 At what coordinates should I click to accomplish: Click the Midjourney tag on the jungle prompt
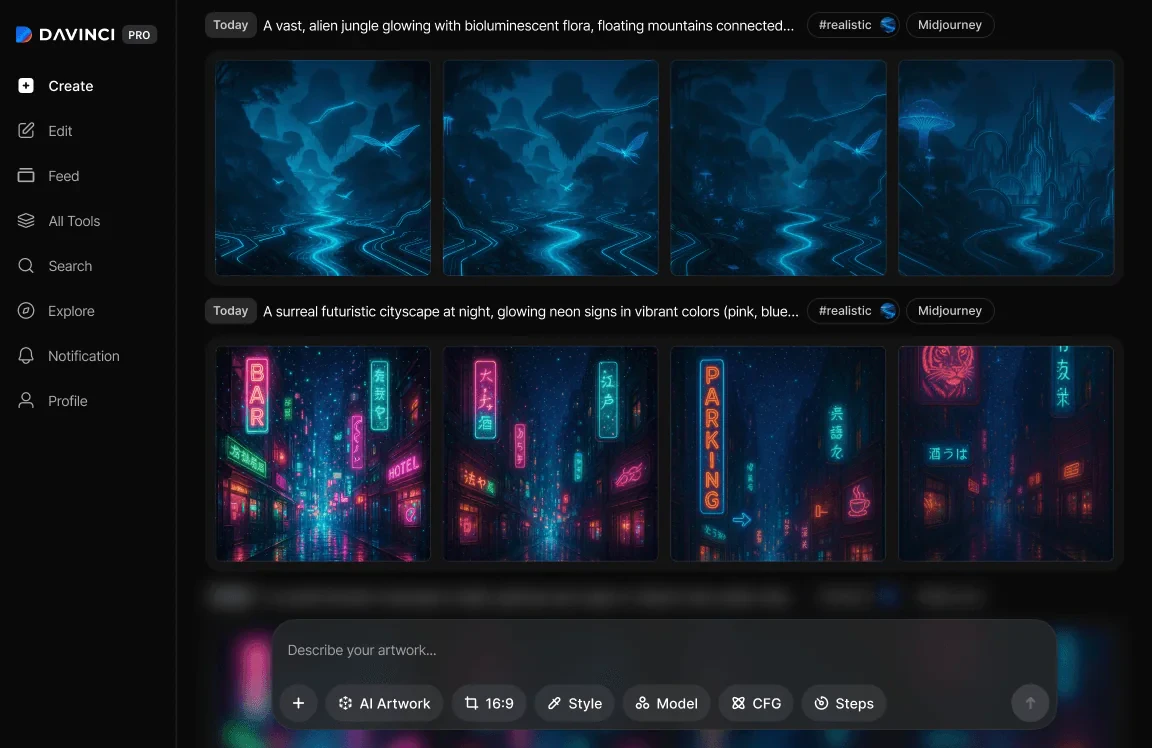[x=949, y=25]
